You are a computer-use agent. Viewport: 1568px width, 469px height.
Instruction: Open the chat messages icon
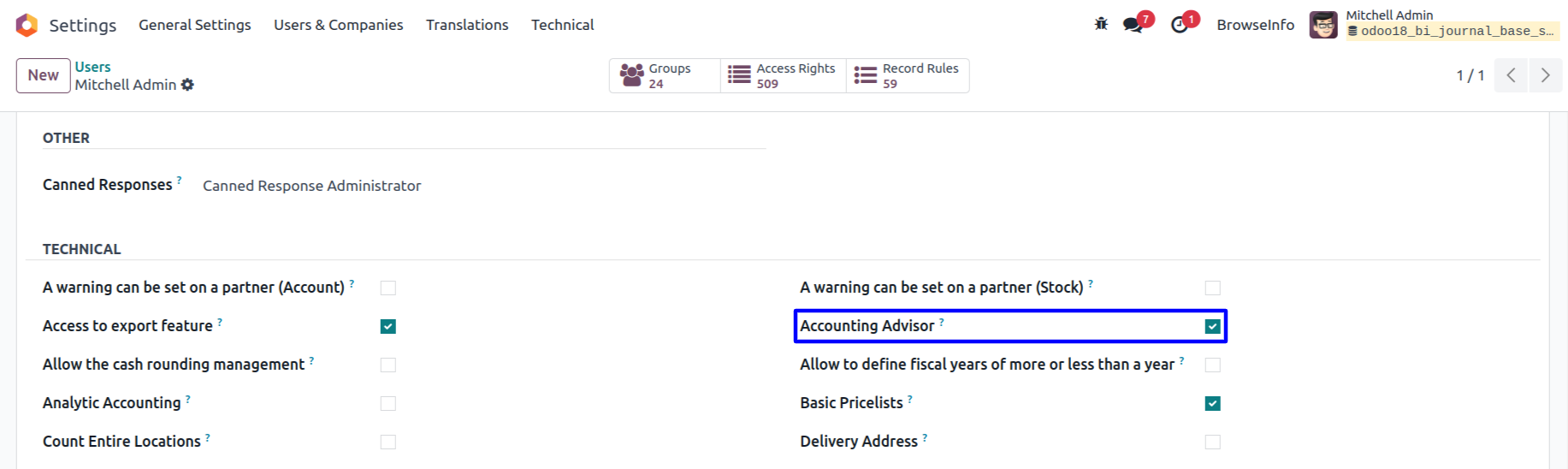[x=1133, y=25]
